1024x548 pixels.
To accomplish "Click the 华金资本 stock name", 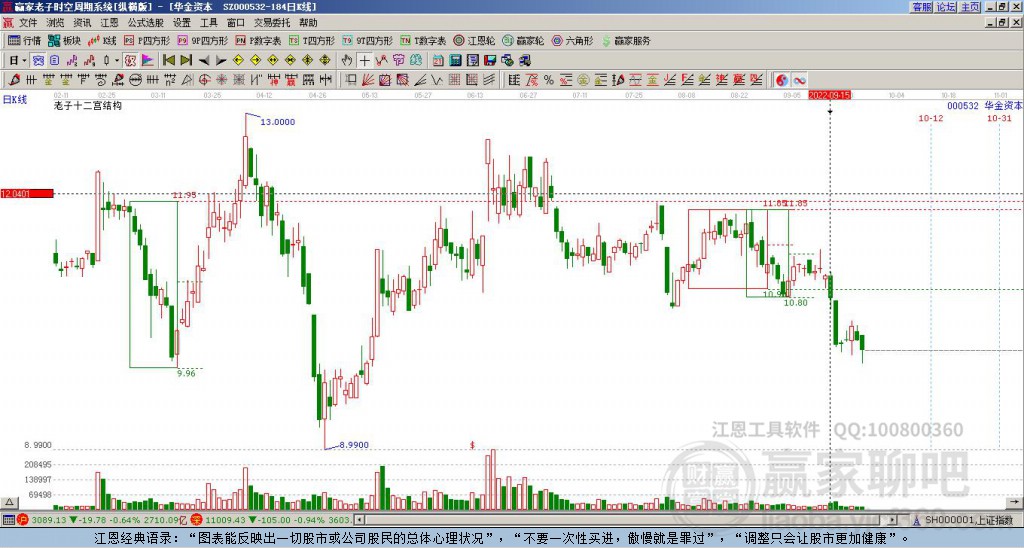I will pyautogui.click(x=1003, y=105).
